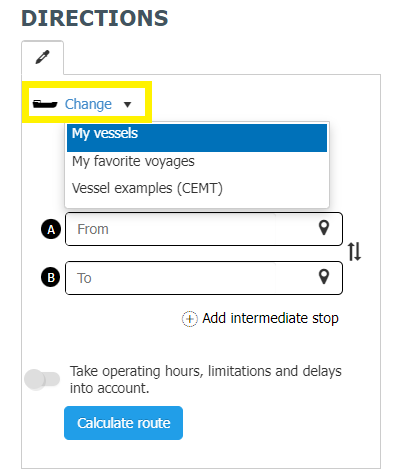396x475 pixels.
Task: Click Calculate route button
Action: coord(123,423)
